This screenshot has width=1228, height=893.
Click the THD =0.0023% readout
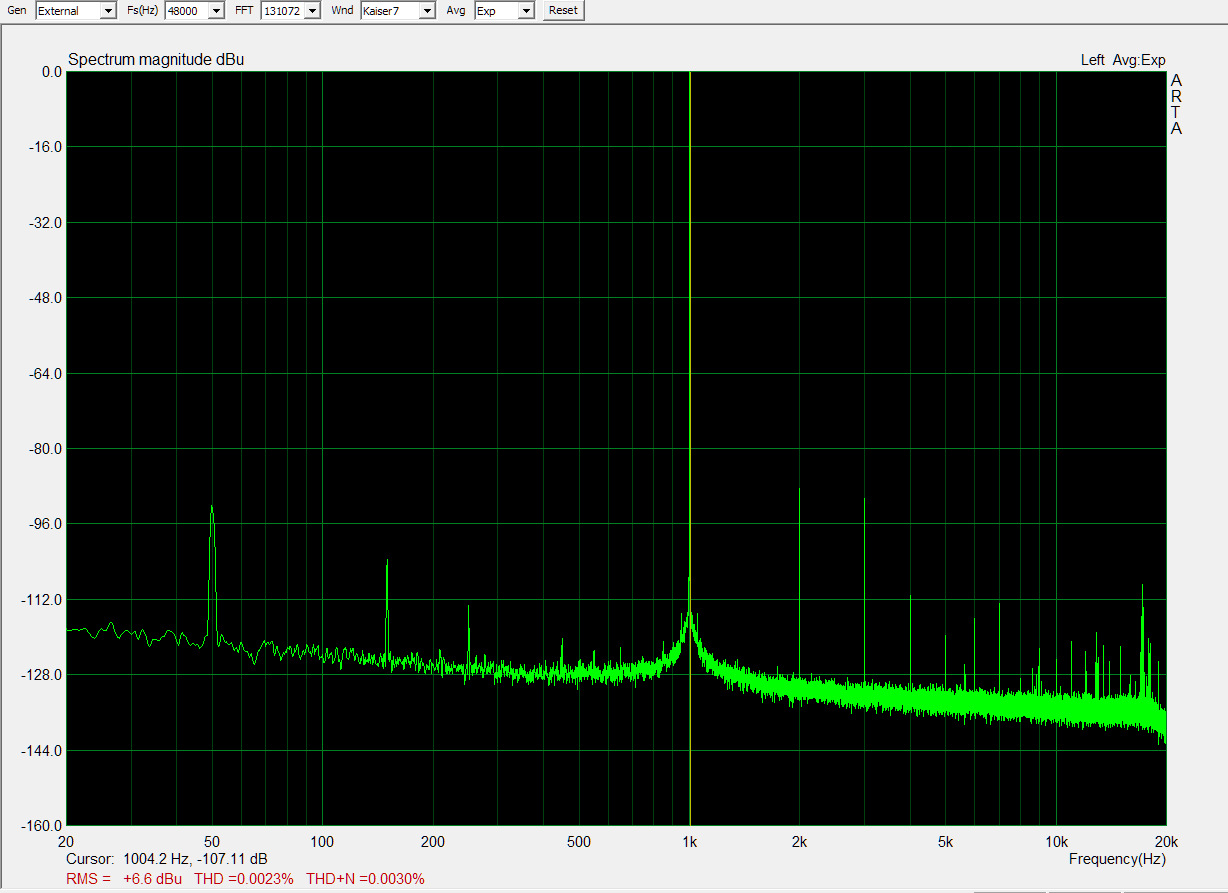point(244,879)
